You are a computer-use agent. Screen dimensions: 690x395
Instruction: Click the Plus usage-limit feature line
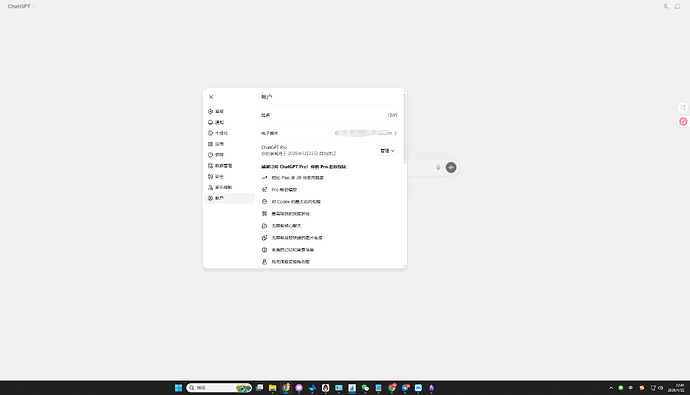[297, 178]
